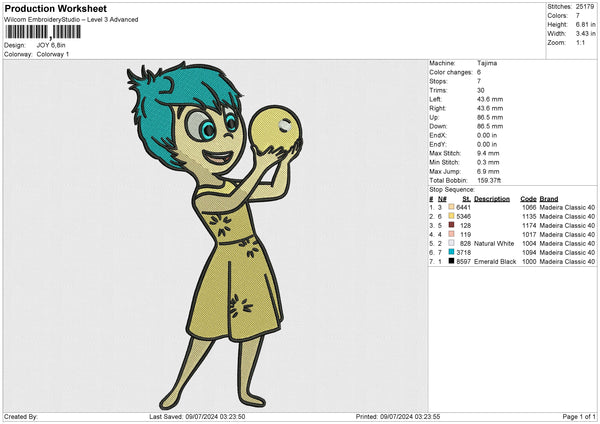Click the Total Bobbin value 159.37ft
This screenshot has height=424, width=600.
click(489, 180)
